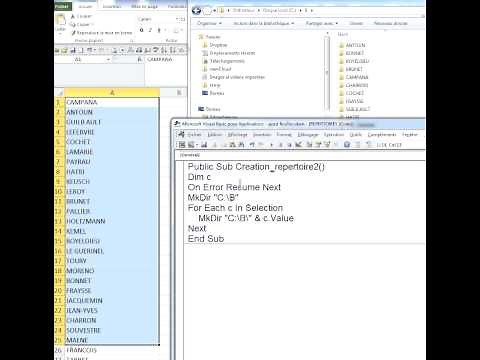Click the Insert UserForm icon in VBA toolbar
Image resolution: width=480 pixels, height=360 pixels.
[191, 144]
